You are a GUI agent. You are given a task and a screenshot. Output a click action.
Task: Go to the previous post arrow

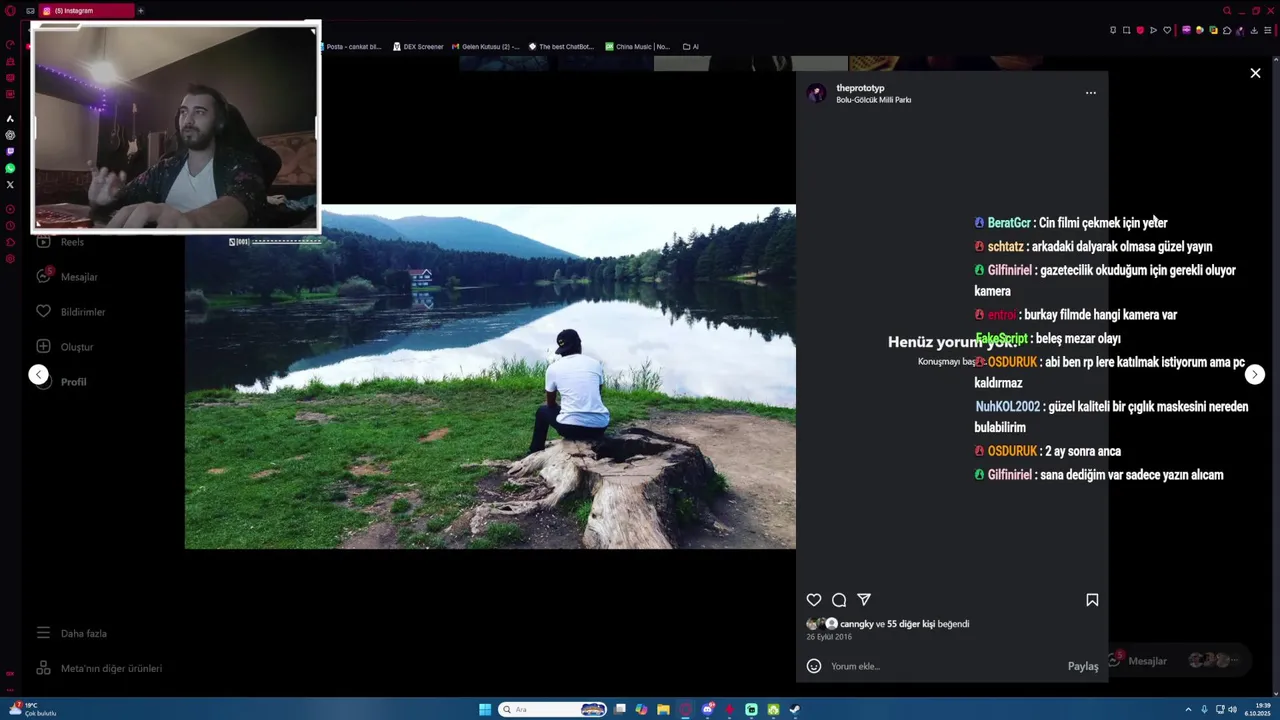pyautogui.click(x=38, y=374)
